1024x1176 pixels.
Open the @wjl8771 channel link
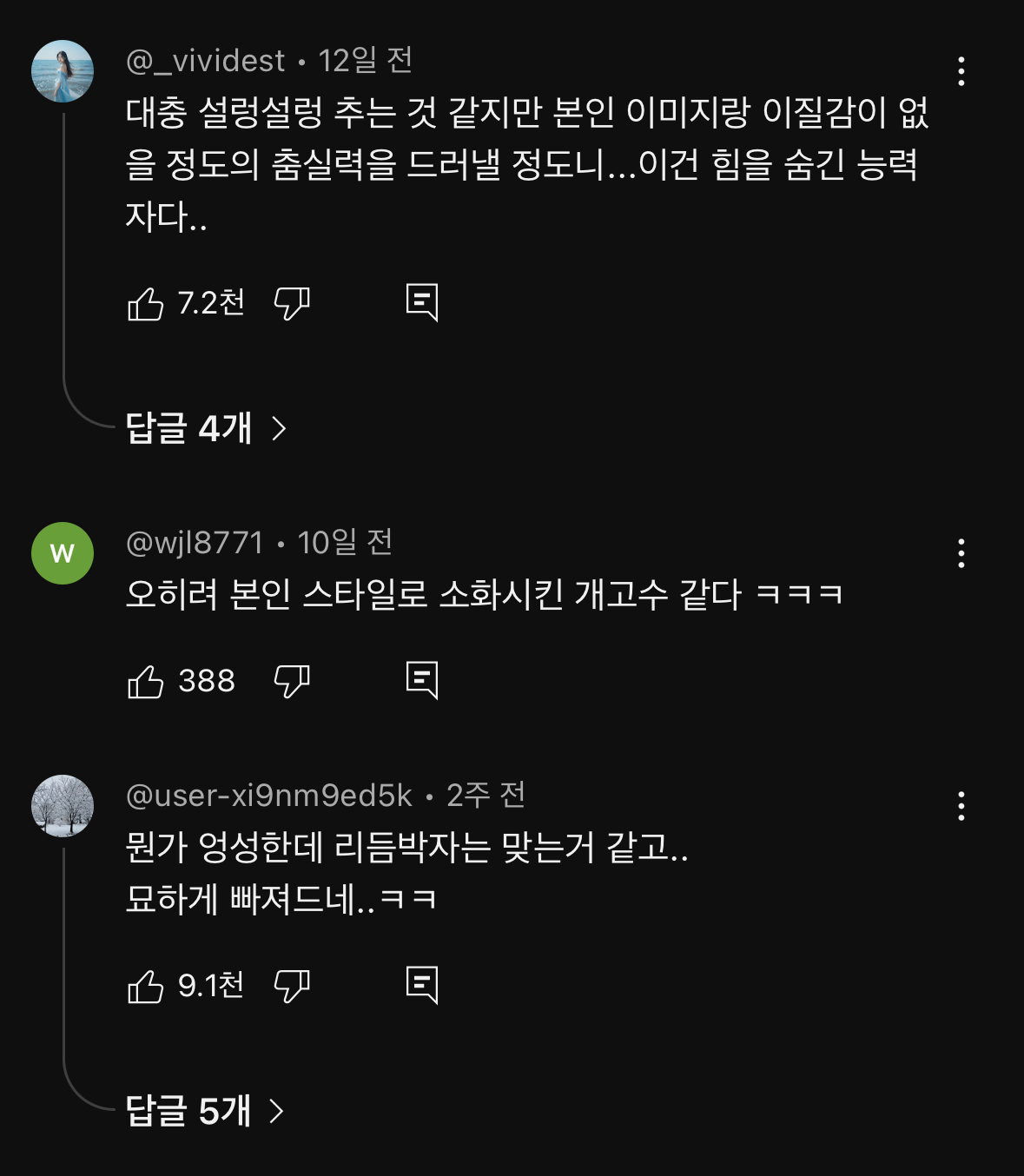click(195, 543)
